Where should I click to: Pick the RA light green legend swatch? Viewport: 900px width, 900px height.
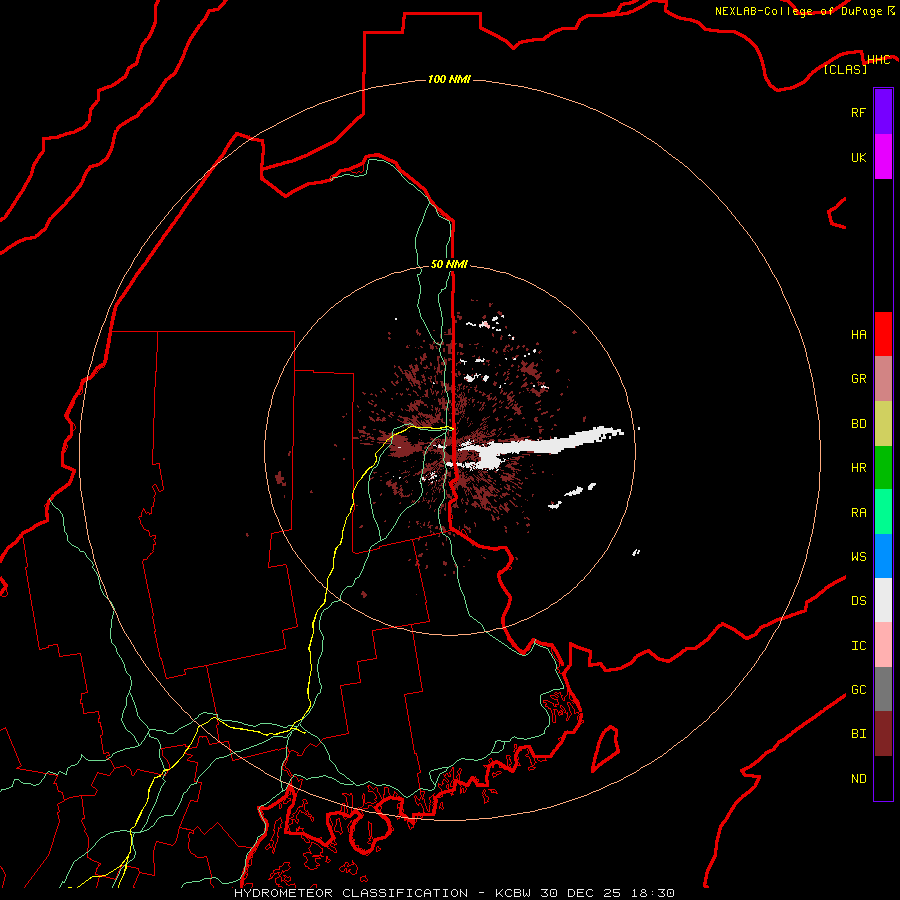[x=883, y=512]
